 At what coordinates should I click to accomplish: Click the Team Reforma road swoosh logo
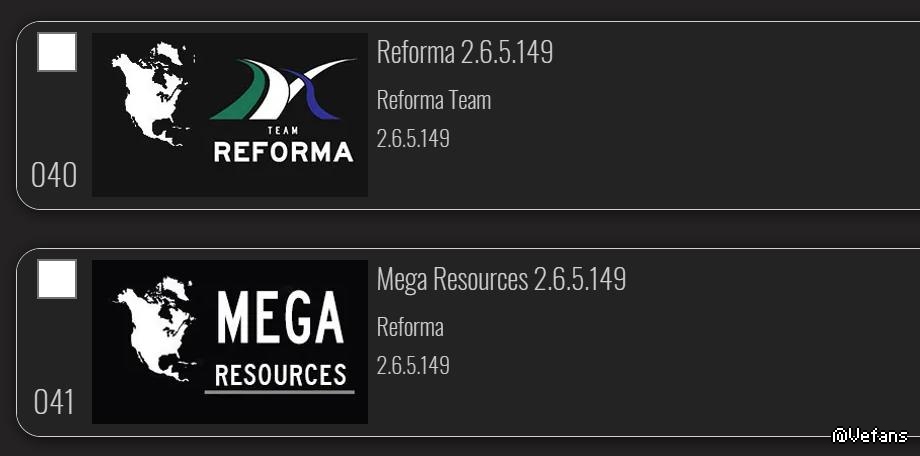(x=282, y=89)
